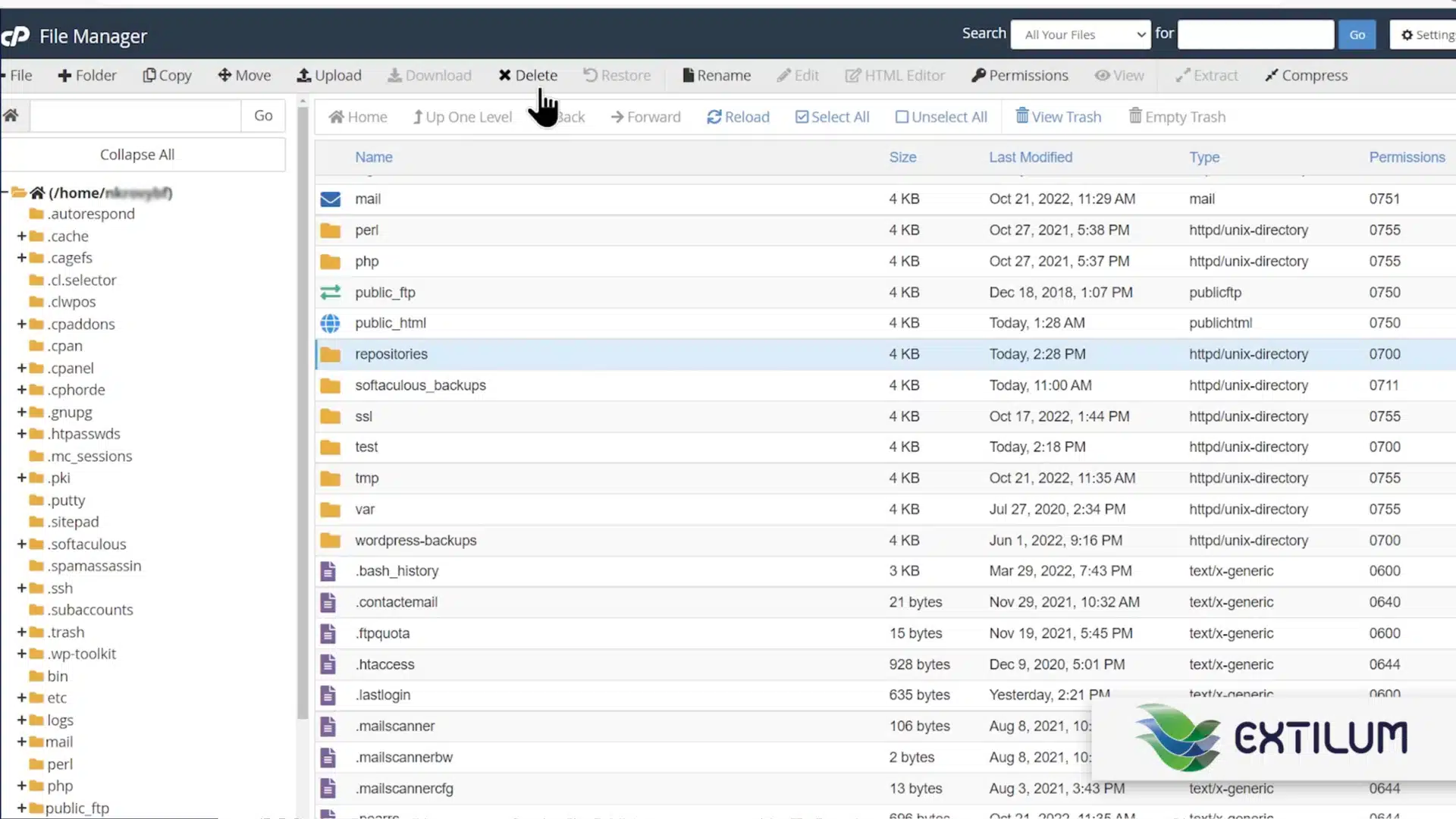
Task: Sort by the Name column
Action: coord(374,157)
